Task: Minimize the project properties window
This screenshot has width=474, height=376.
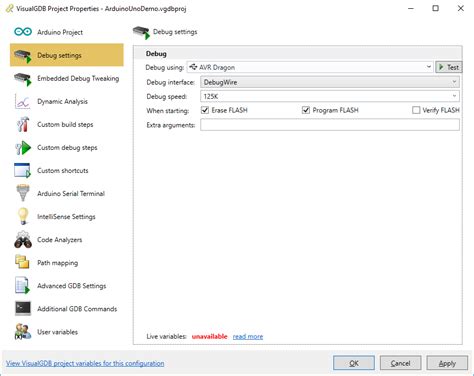Action: tap(411, 8)
